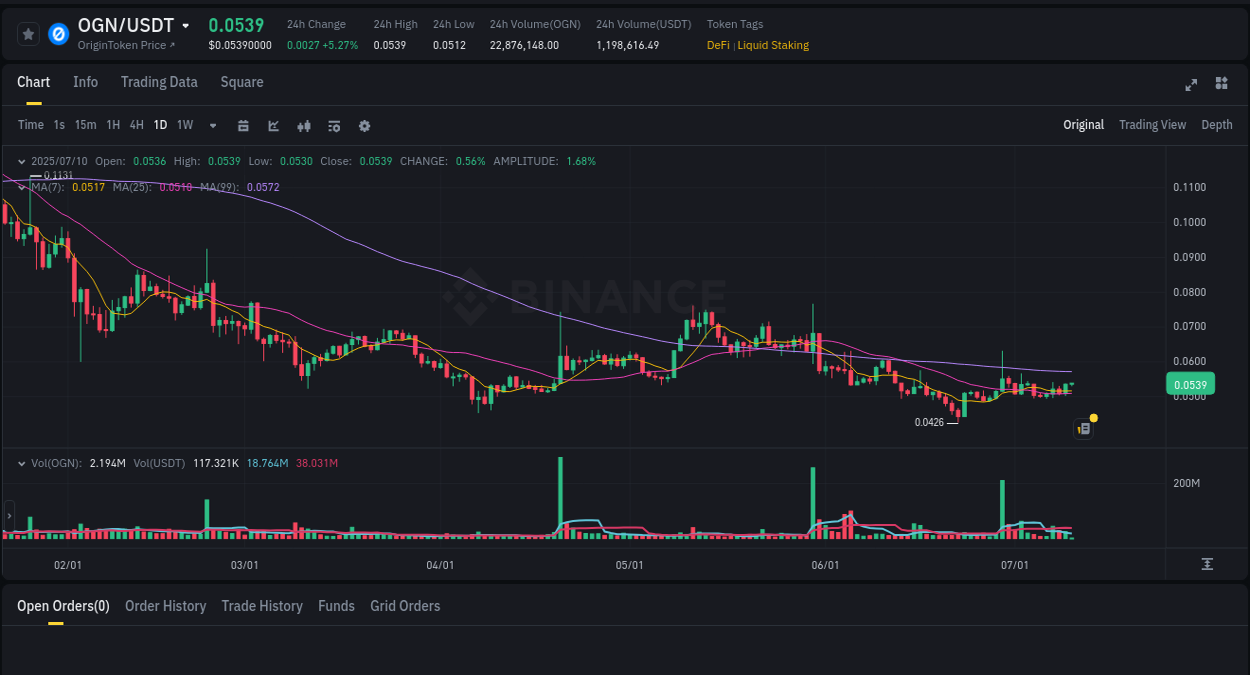Expand the MA indicator settings row

22,187
